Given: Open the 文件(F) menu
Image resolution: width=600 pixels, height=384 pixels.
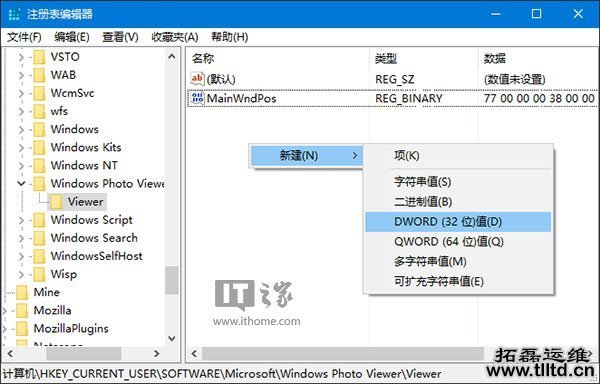Looking at the screenshot, I should click(24, 37).
